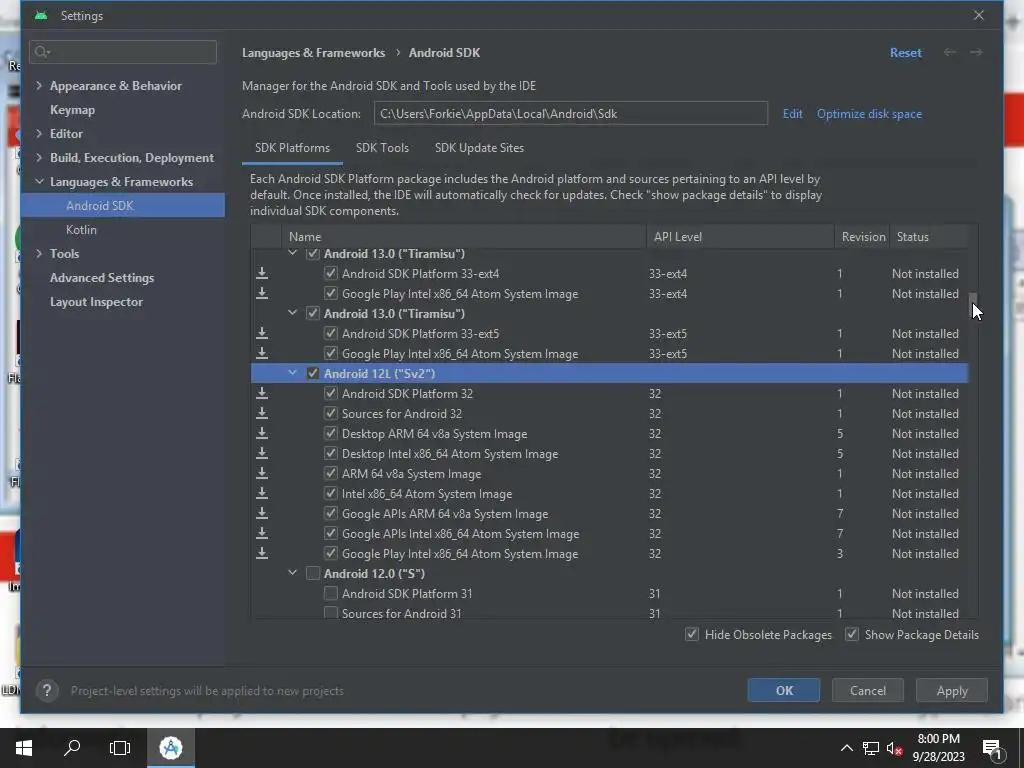Toggle Show Package Details checkbox
This screenshot has width=1024, height=768.
(852, 634)
